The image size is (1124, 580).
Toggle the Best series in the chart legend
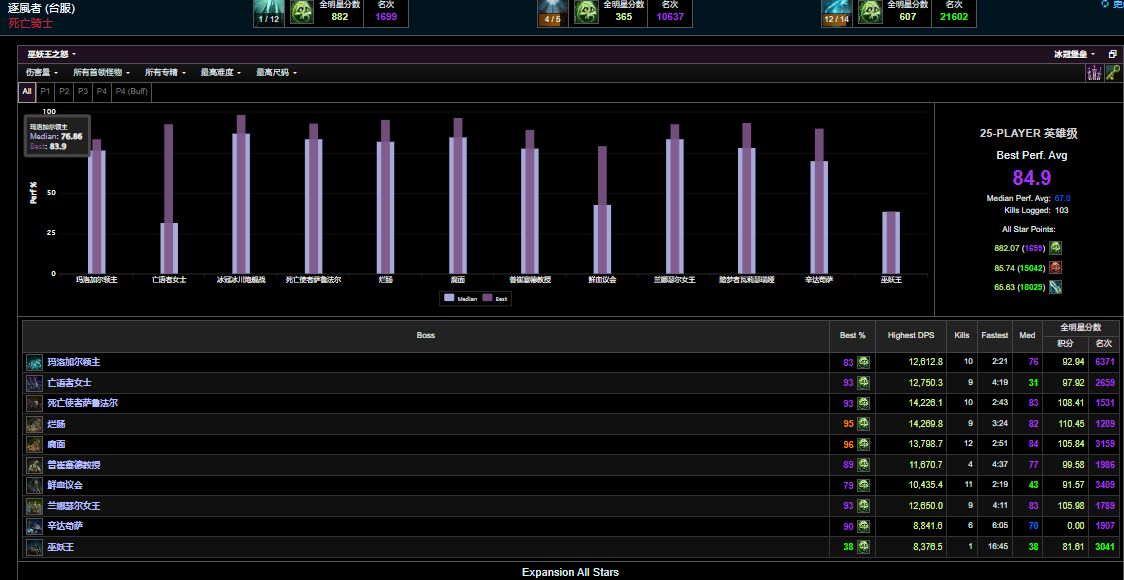(x=496, y=298)
